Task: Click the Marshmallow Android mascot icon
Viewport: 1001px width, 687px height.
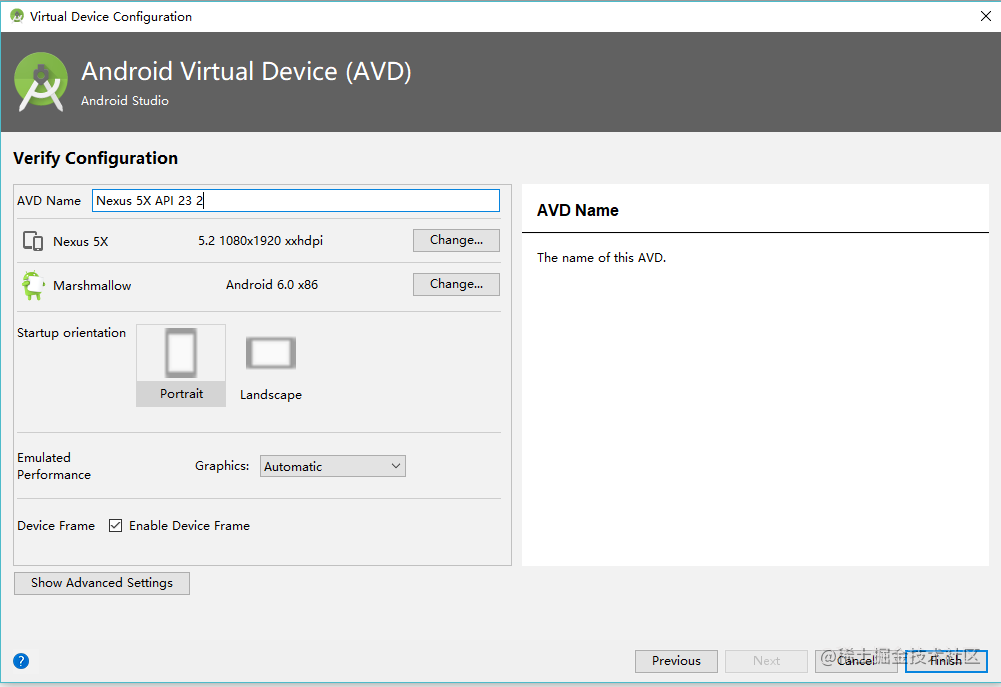Action: pos(33,285)
